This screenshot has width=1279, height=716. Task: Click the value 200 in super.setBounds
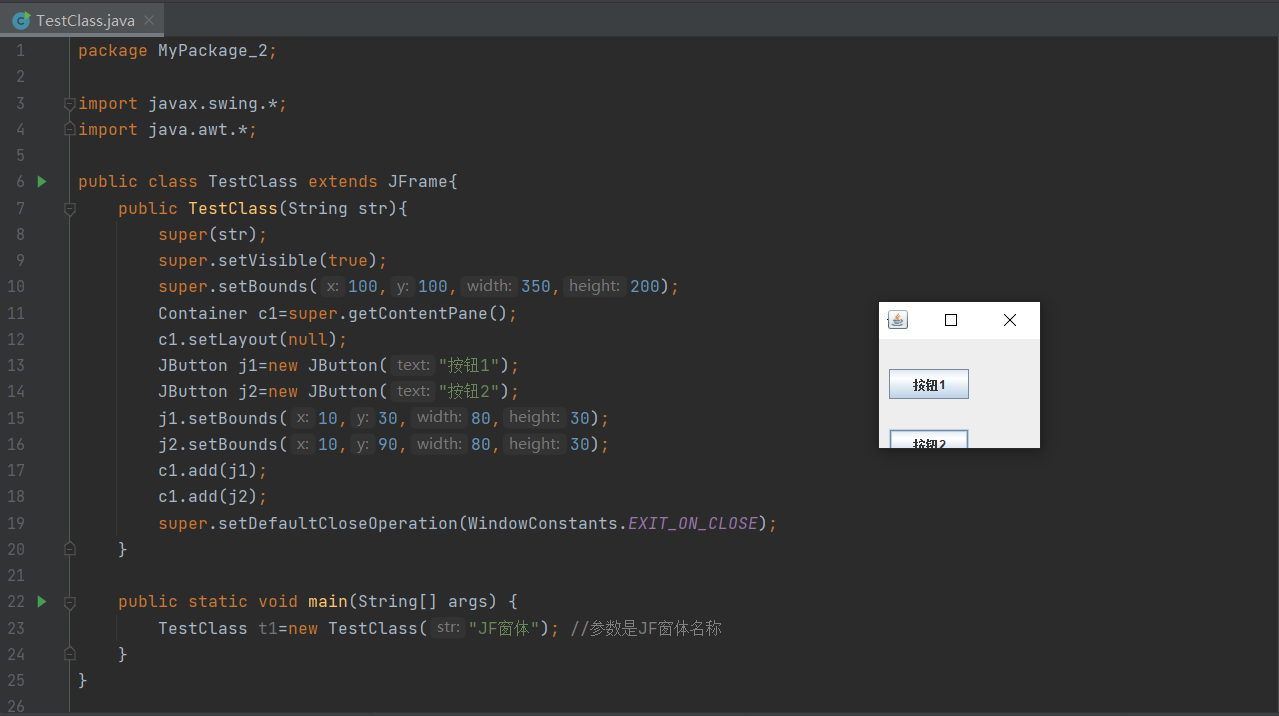pyautogui.click(x=645, y=286)
